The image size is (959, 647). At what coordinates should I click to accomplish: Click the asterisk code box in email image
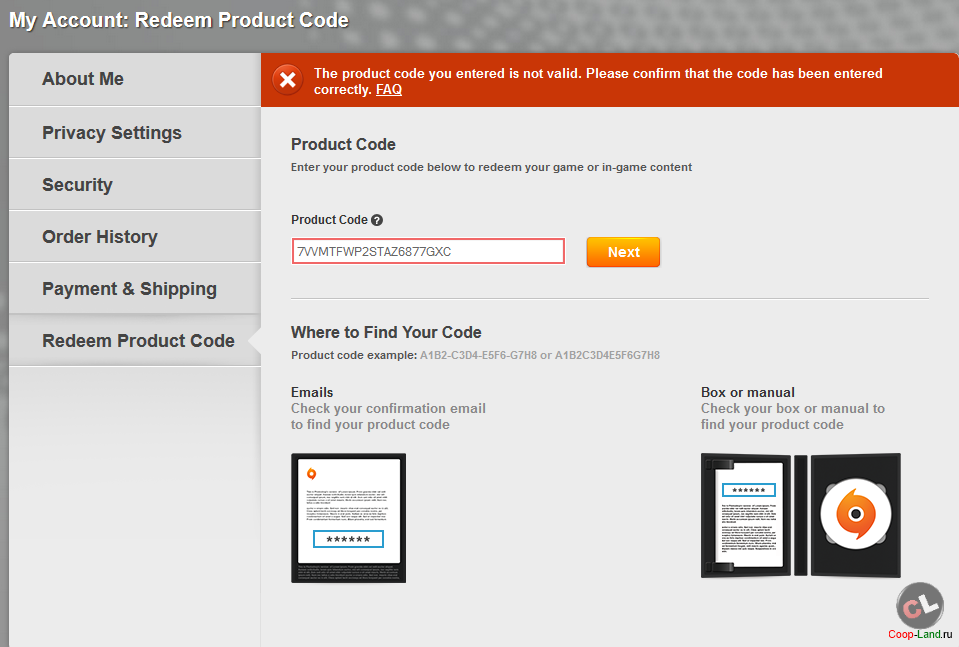[349, 539]
